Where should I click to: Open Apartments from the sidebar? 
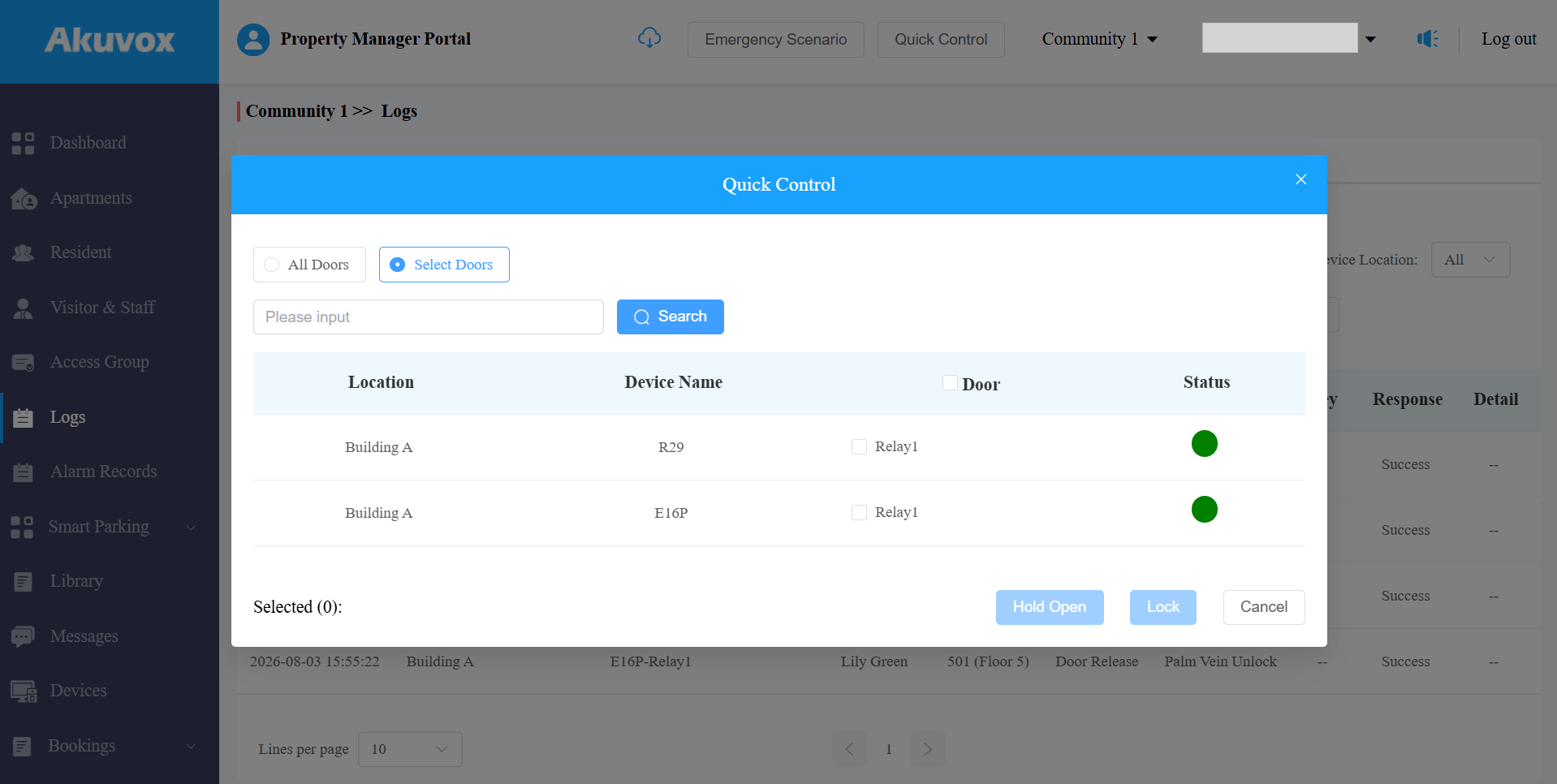[x=91, y=198]
